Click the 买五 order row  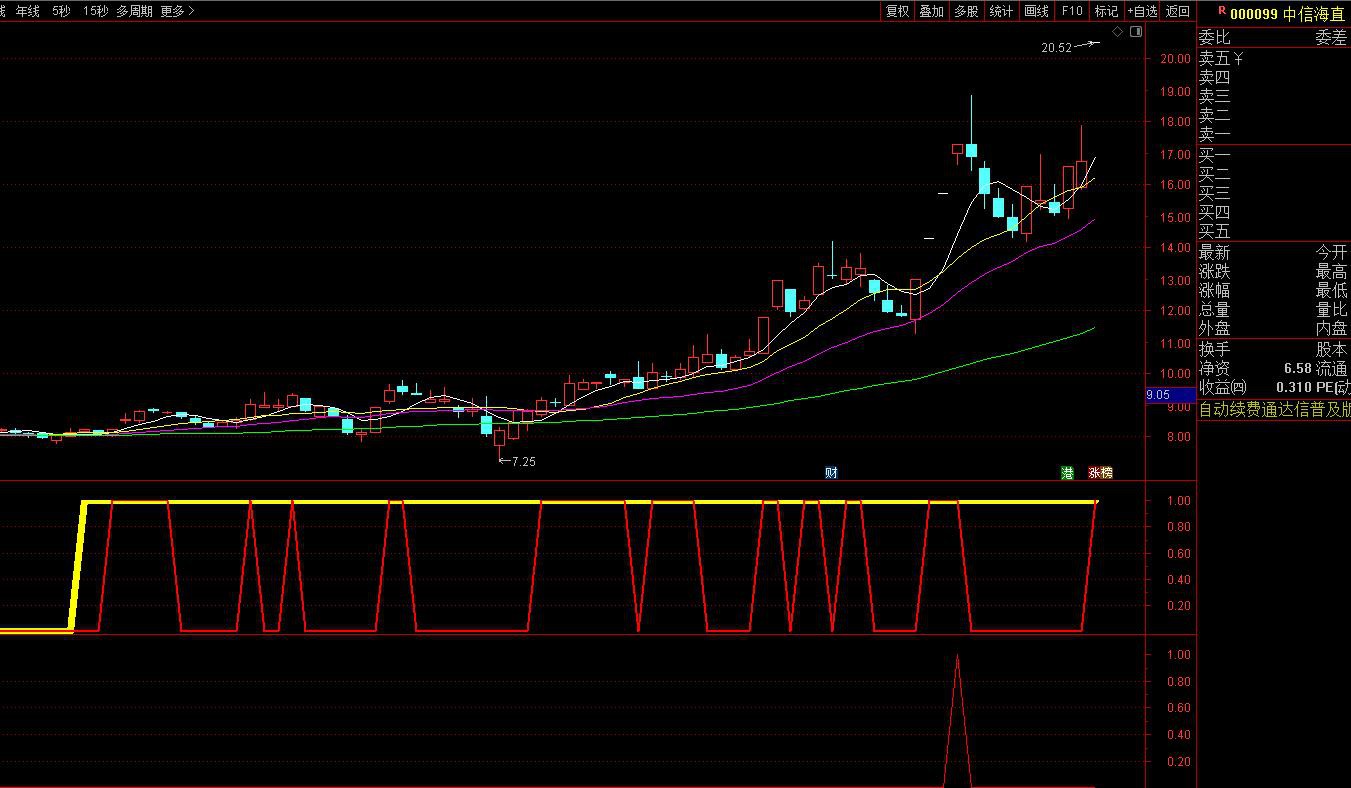(x=1274, y=231)
